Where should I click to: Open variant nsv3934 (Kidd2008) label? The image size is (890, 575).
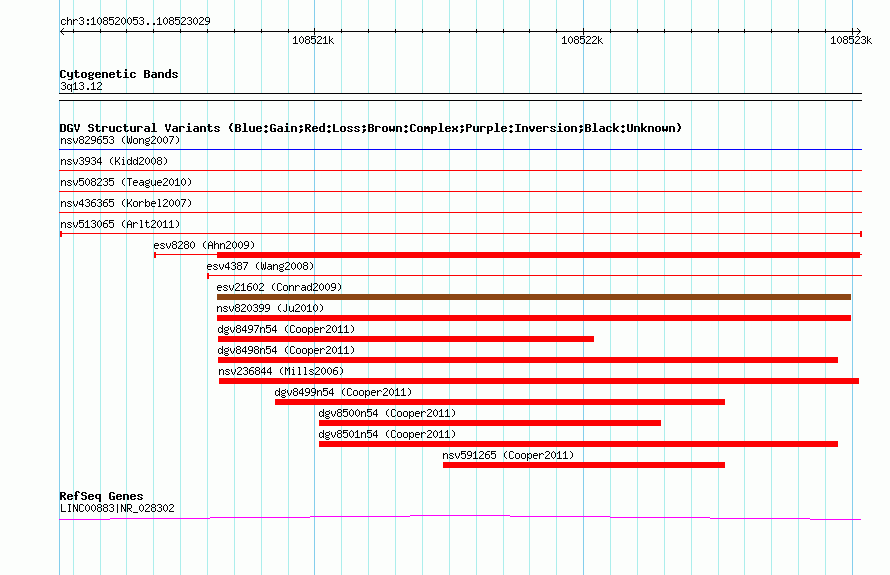[x=114, y=161]
